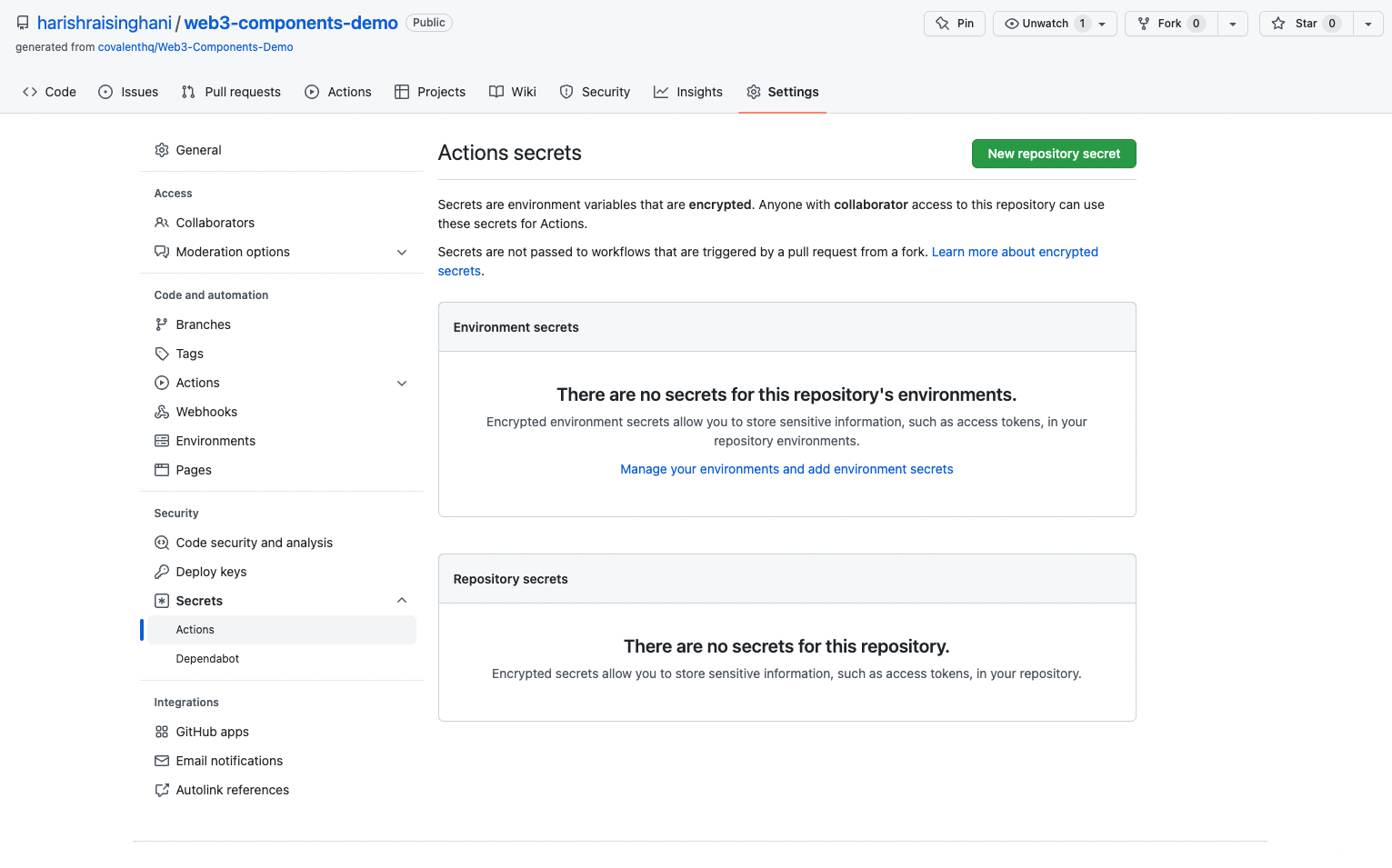Image resolution: width=1392 pixels, height=868 pixels.
Task: Open the Star lists dropdown arrow
Action: point(1368,24)
